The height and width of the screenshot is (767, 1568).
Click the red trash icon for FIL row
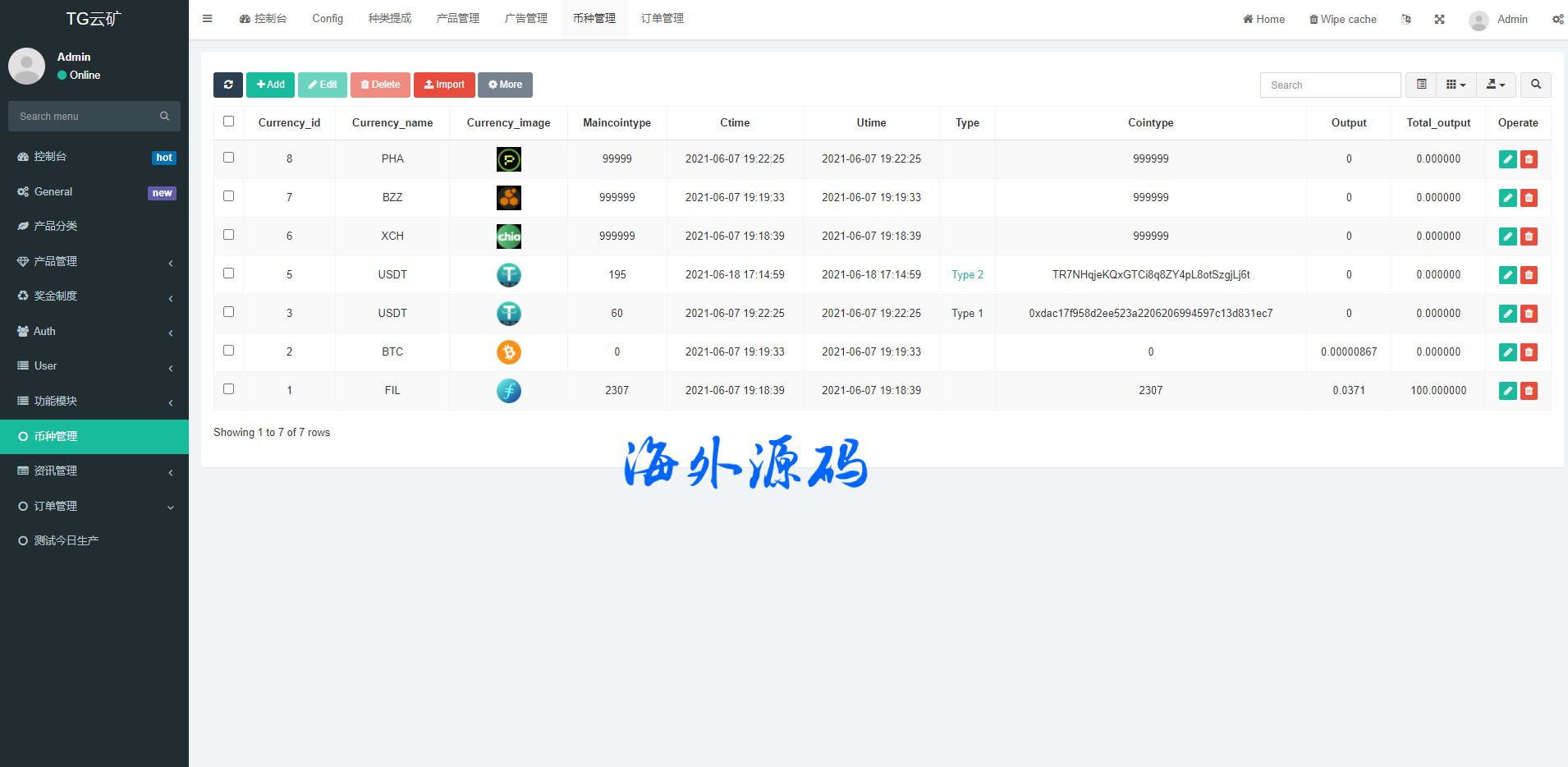click(1529, 391)
